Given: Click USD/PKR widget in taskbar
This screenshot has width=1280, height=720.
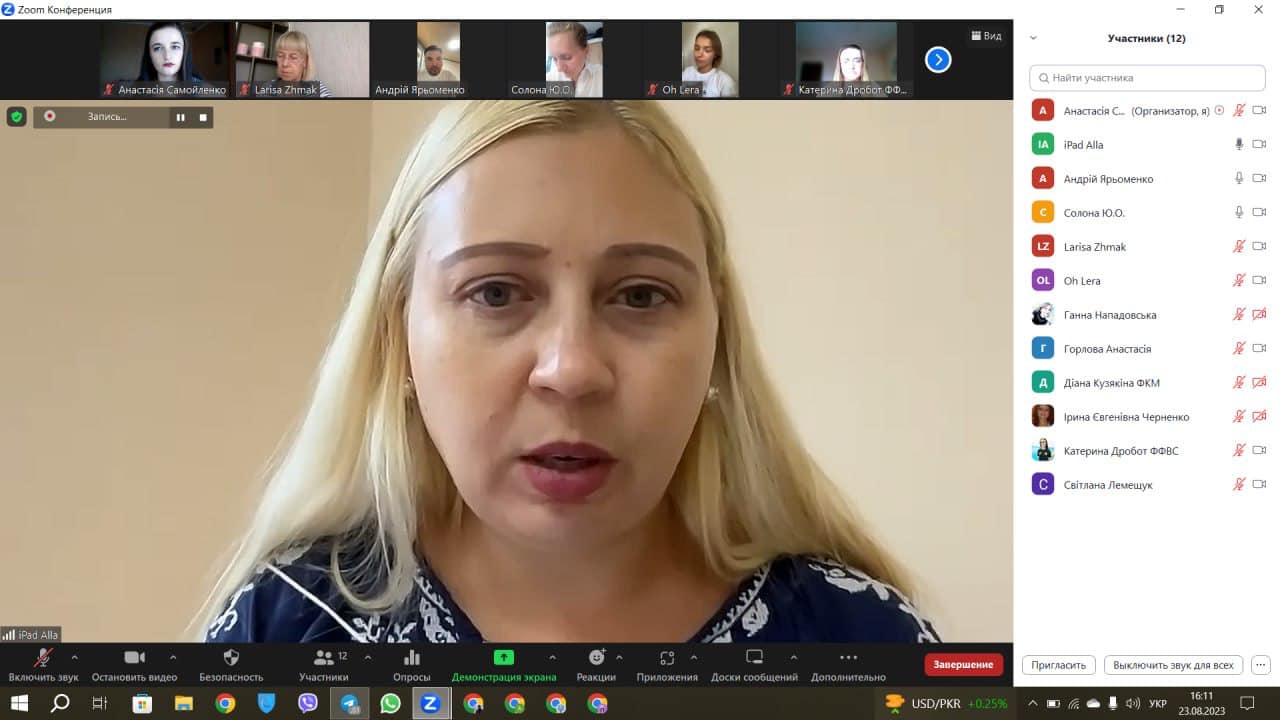Looking at the screenshot, I should [946, 703].
